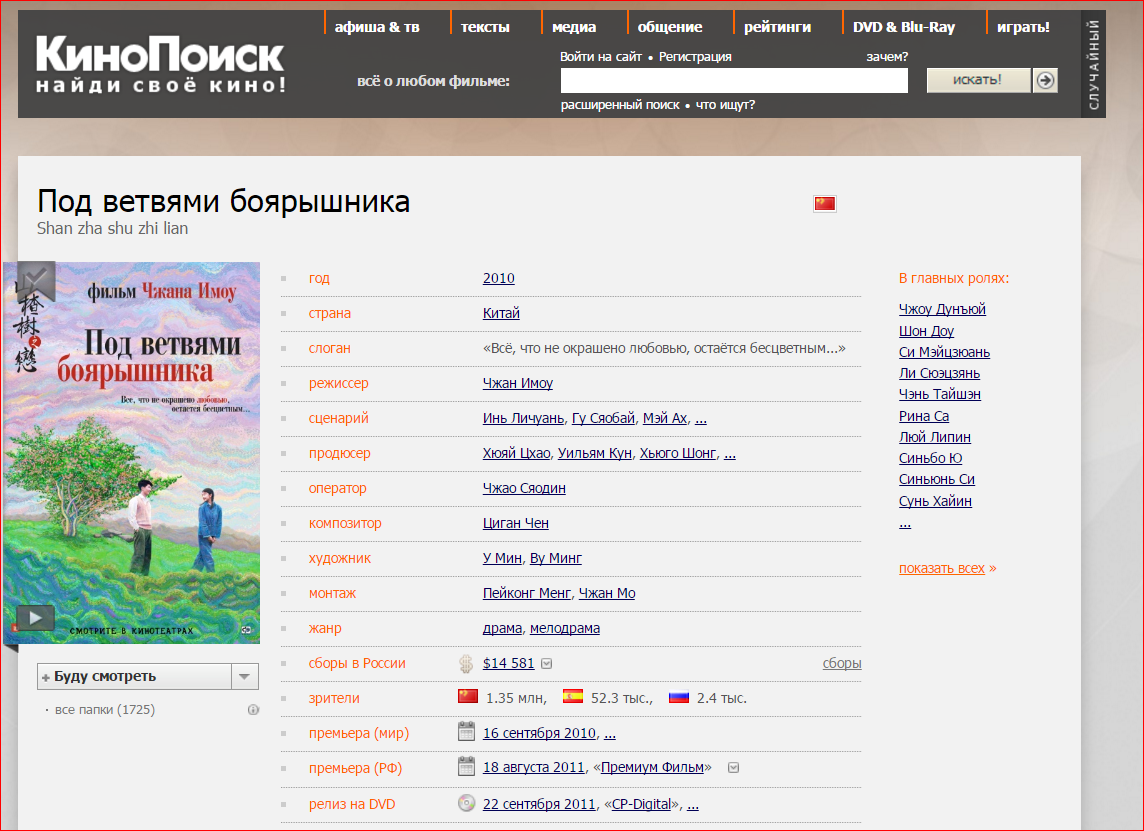
Task: Click the Russia flag in viewers row
Action: click(679, 697)
